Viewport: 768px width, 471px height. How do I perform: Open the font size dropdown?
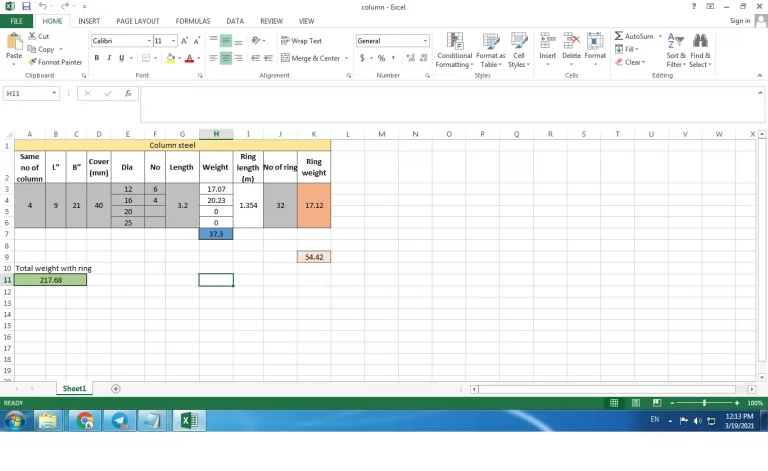pos(173,41)
